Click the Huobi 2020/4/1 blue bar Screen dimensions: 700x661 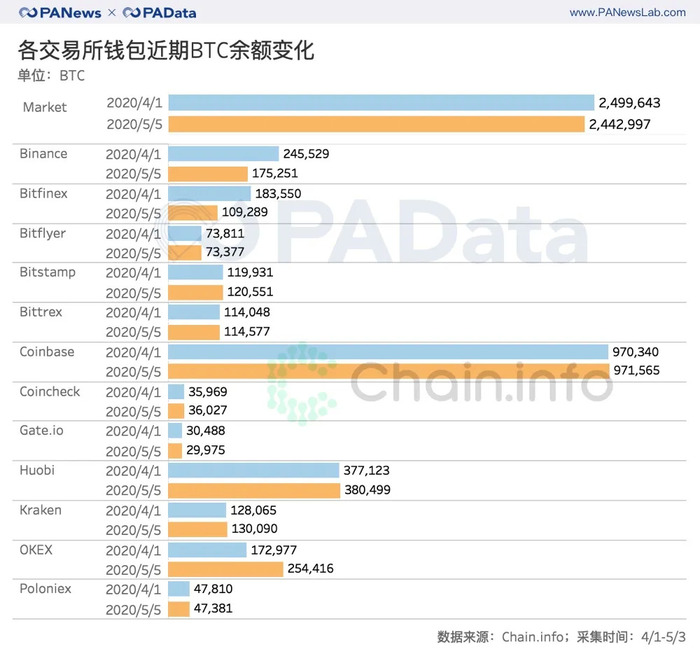(x=254, y=470)
